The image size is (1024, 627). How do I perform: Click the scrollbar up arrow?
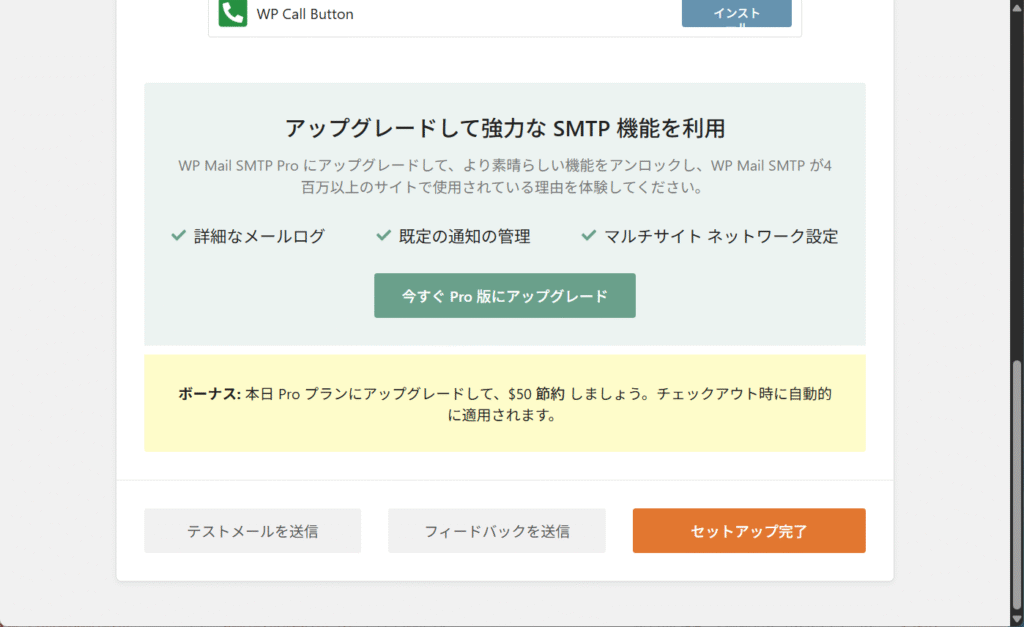point(1017,6)
